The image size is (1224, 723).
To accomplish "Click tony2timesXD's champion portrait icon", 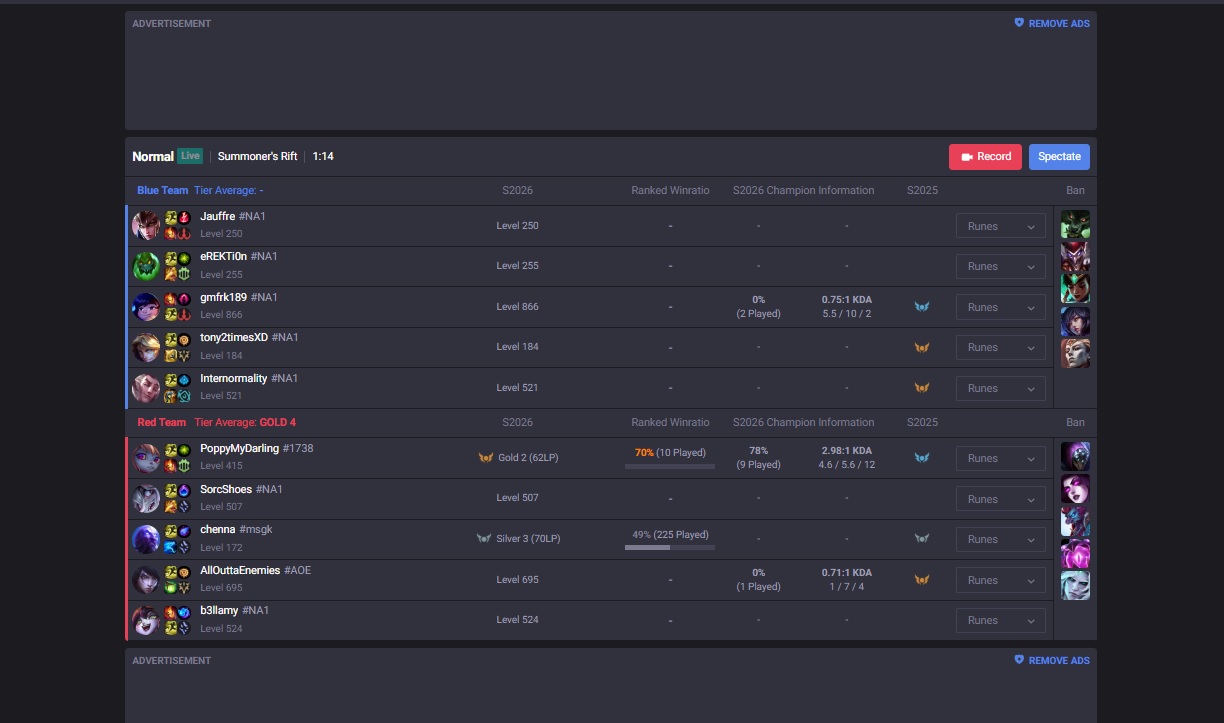I will [x=146, y=346].
